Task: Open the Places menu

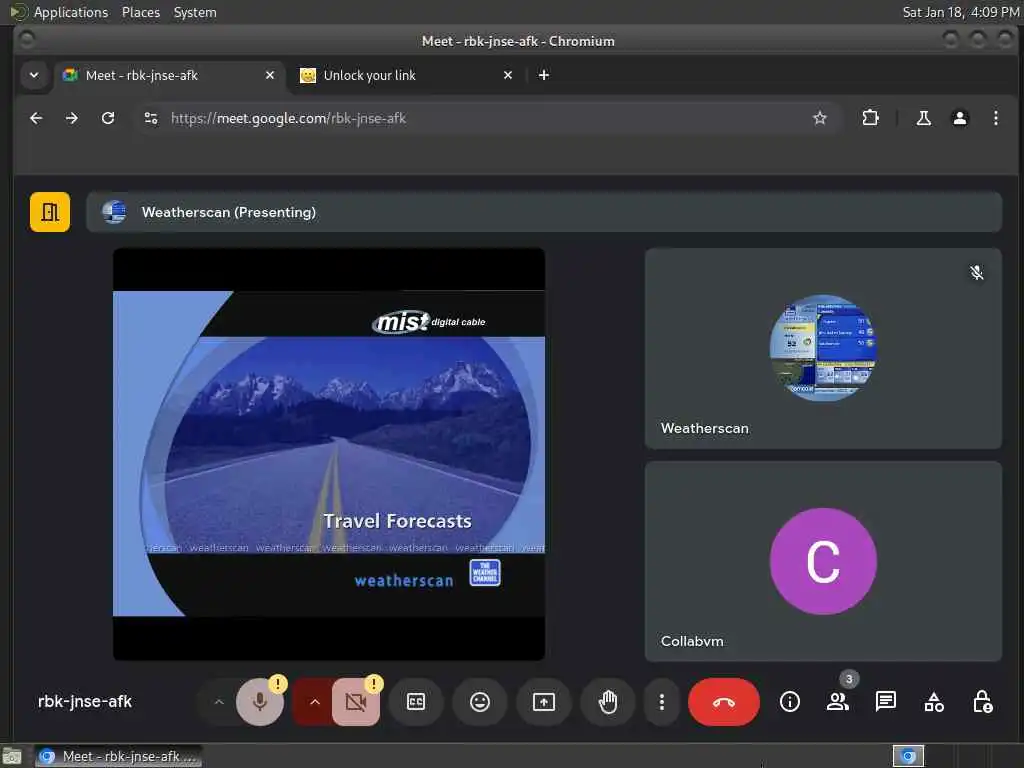Action: pyautogui.click(x=141, y=12)
